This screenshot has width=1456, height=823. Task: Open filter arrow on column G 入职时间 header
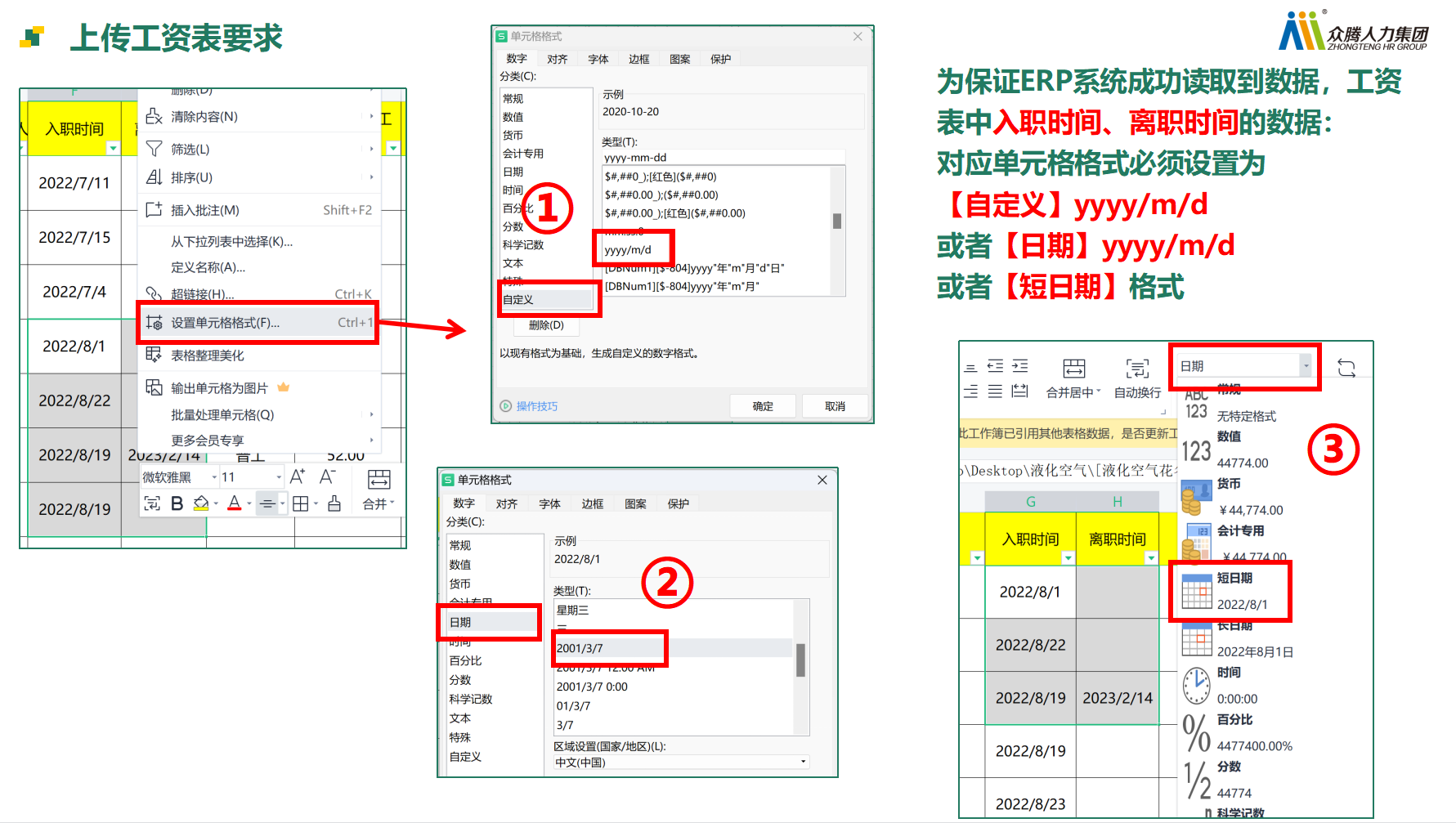1068,558
